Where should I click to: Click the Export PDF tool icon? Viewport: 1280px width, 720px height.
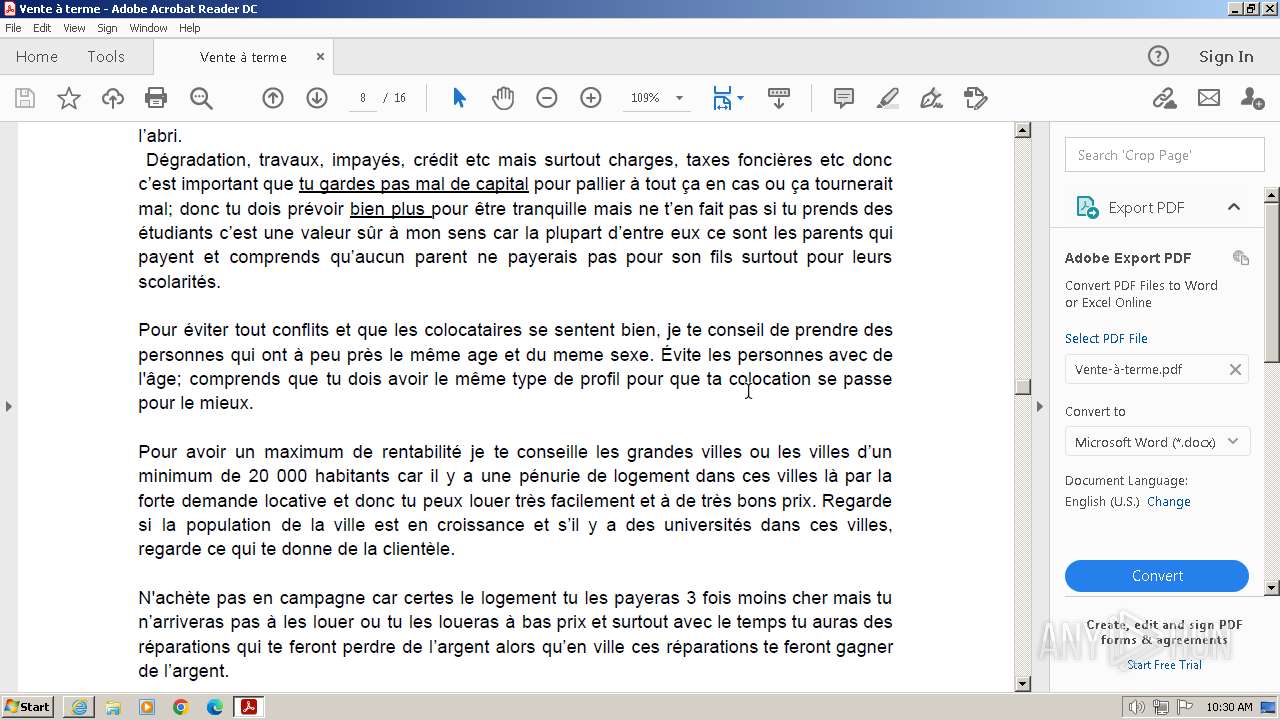point(1087,207)
